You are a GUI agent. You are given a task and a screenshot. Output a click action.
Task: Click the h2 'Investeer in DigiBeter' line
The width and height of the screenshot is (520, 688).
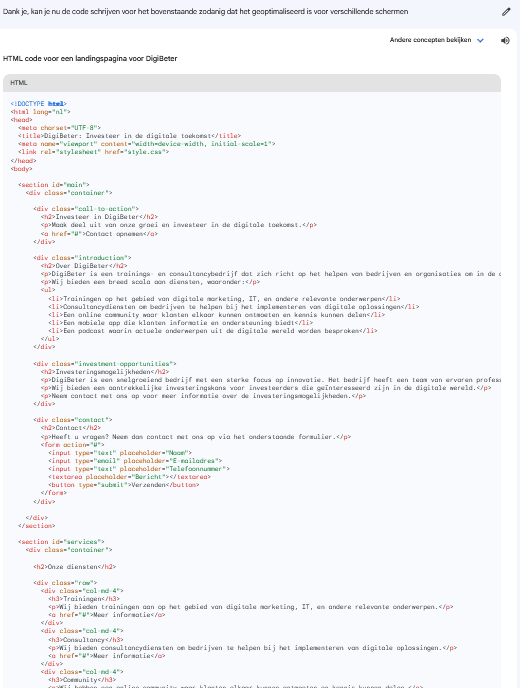coord(99,217)
